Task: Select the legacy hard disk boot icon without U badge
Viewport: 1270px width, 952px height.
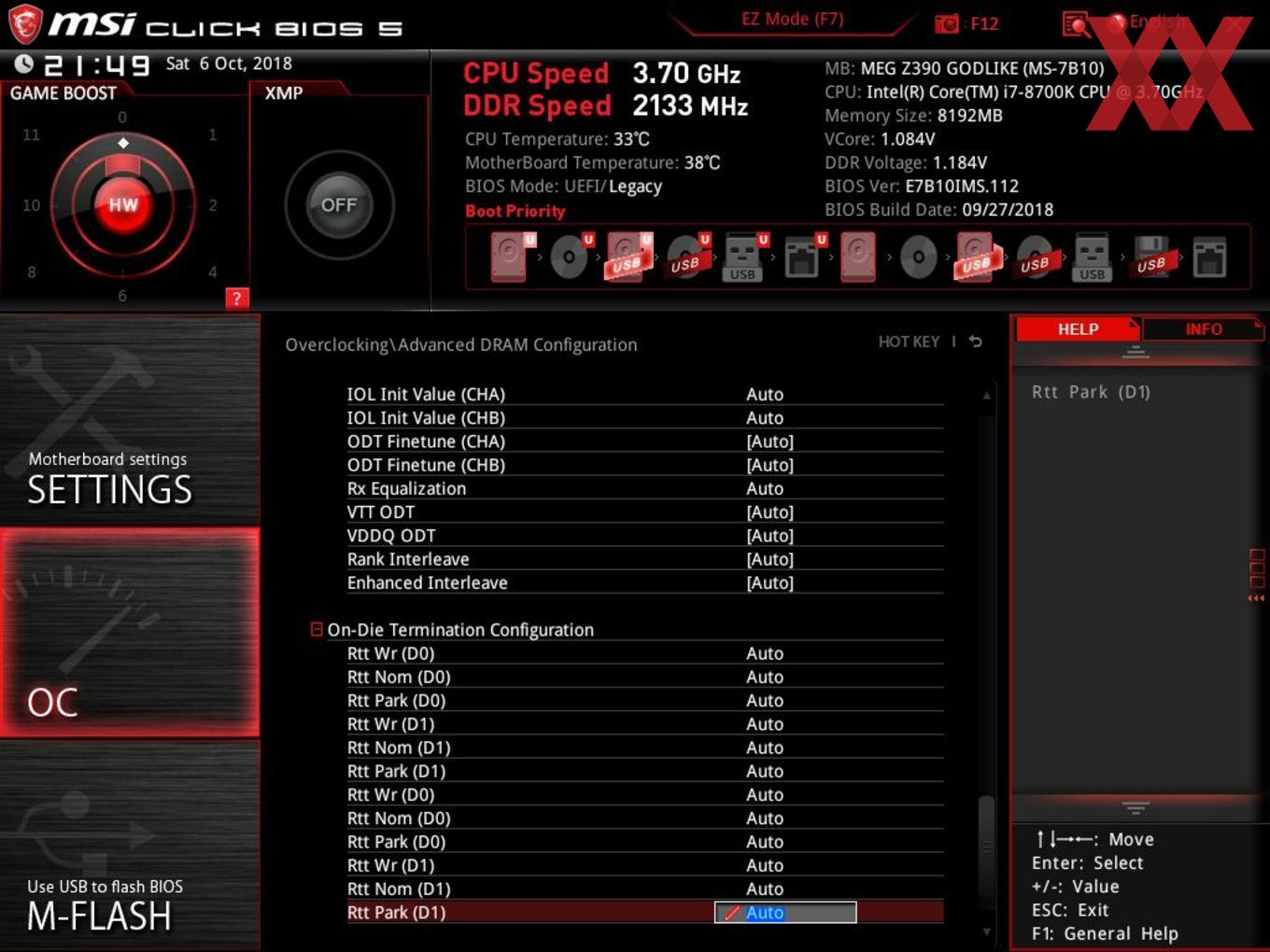Action: coord(859,257)
